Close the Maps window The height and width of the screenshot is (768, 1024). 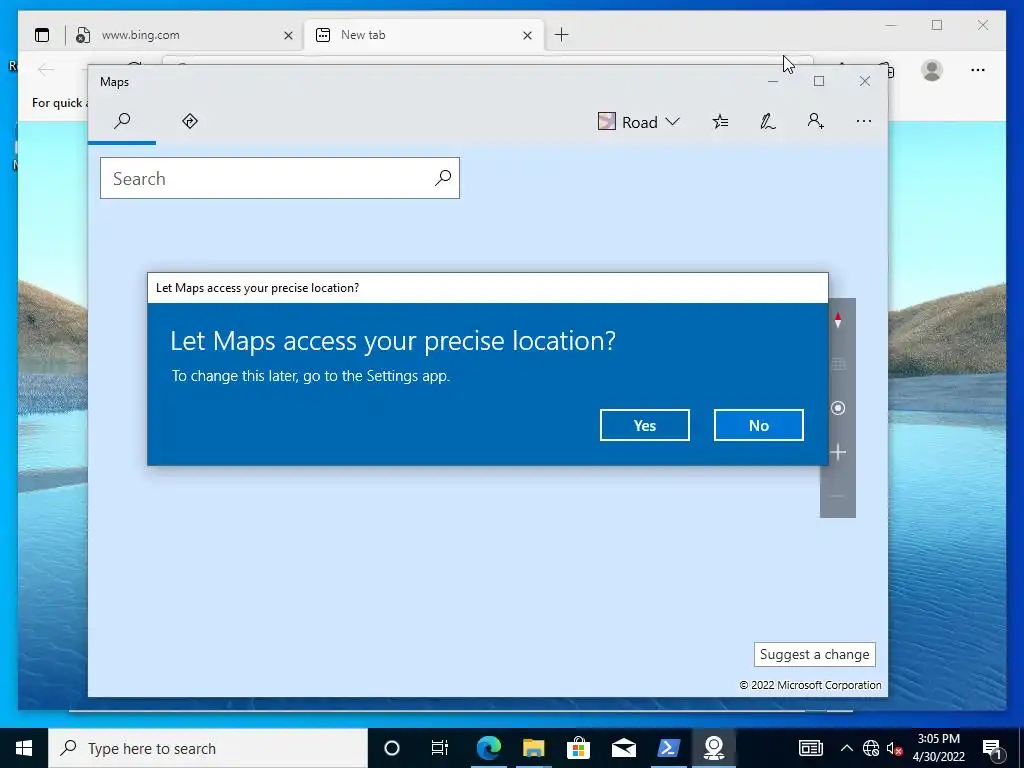865,81
